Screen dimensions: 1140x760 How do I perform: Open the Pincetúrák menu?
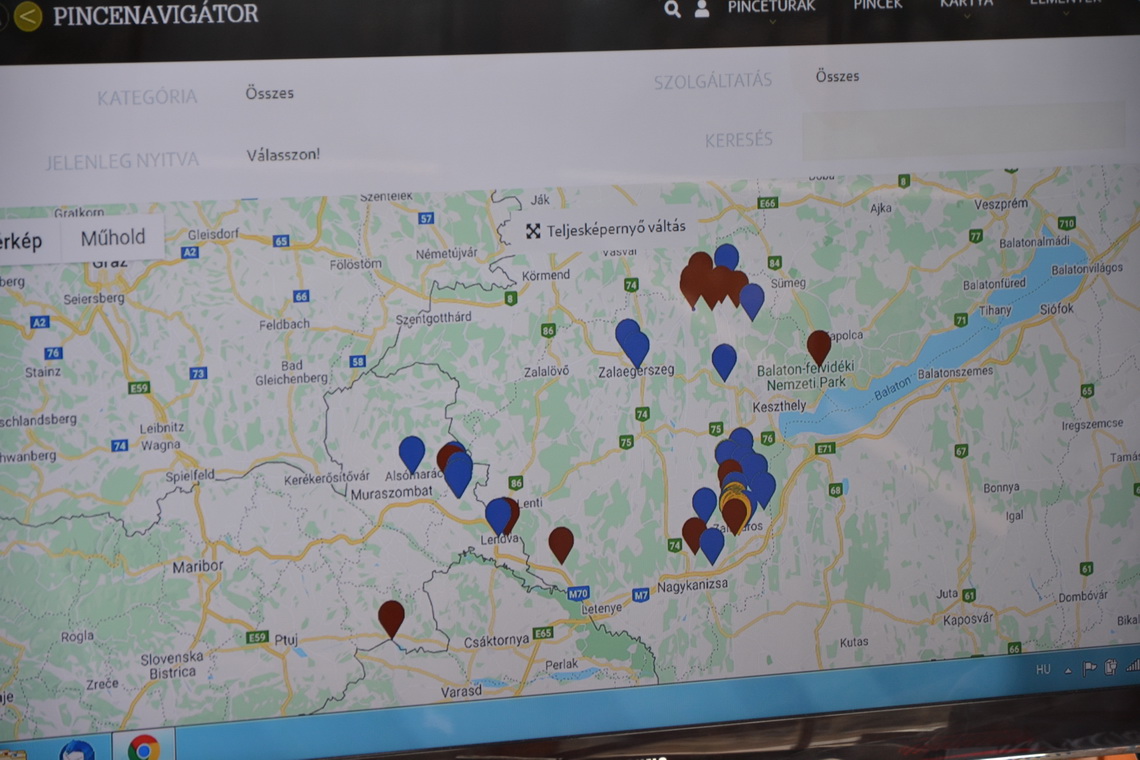click(771, 7)
